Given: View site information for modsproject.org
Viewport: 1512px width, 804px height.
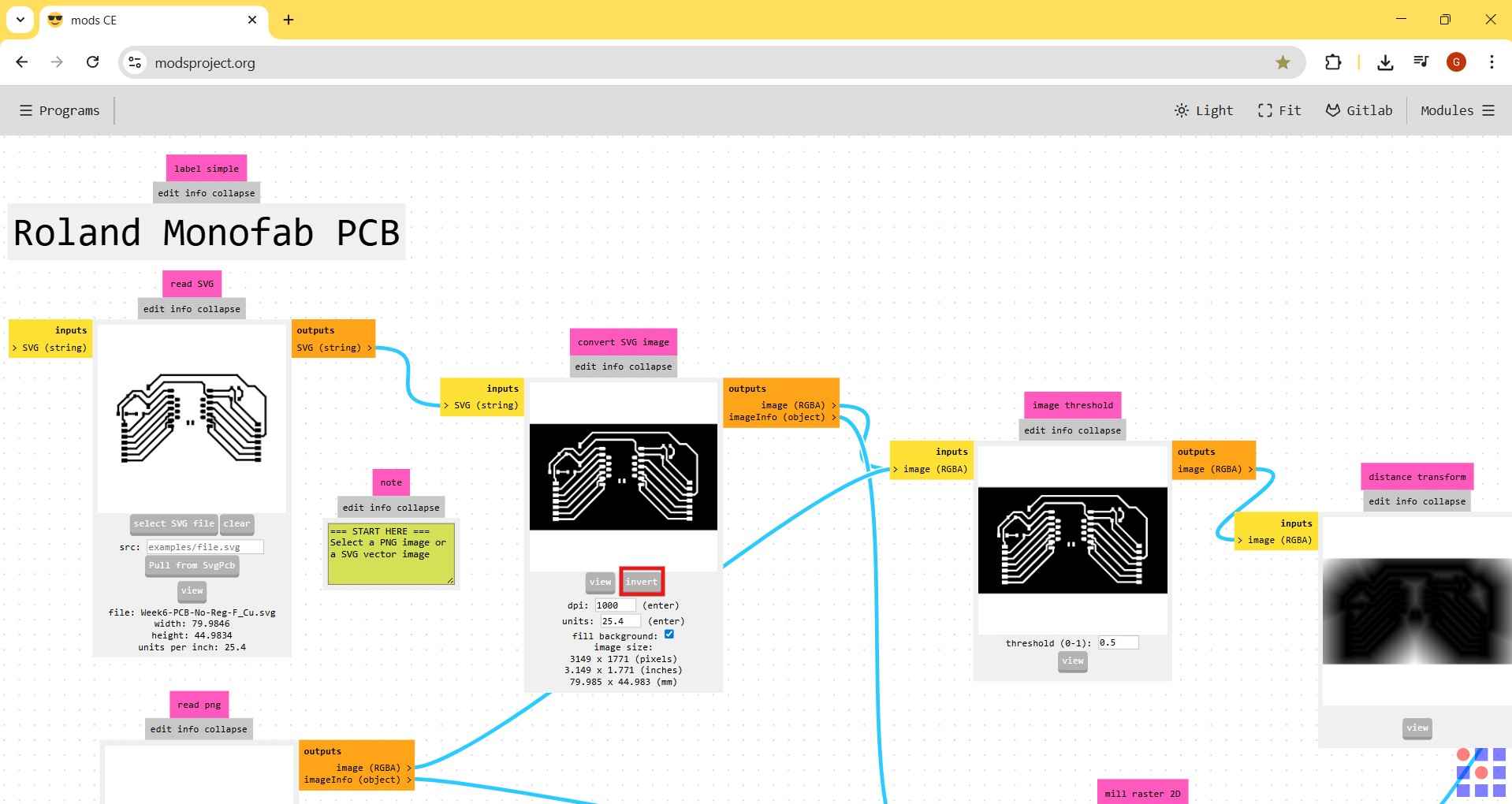Looking at the screenshot, I should (x=136, y=62).
